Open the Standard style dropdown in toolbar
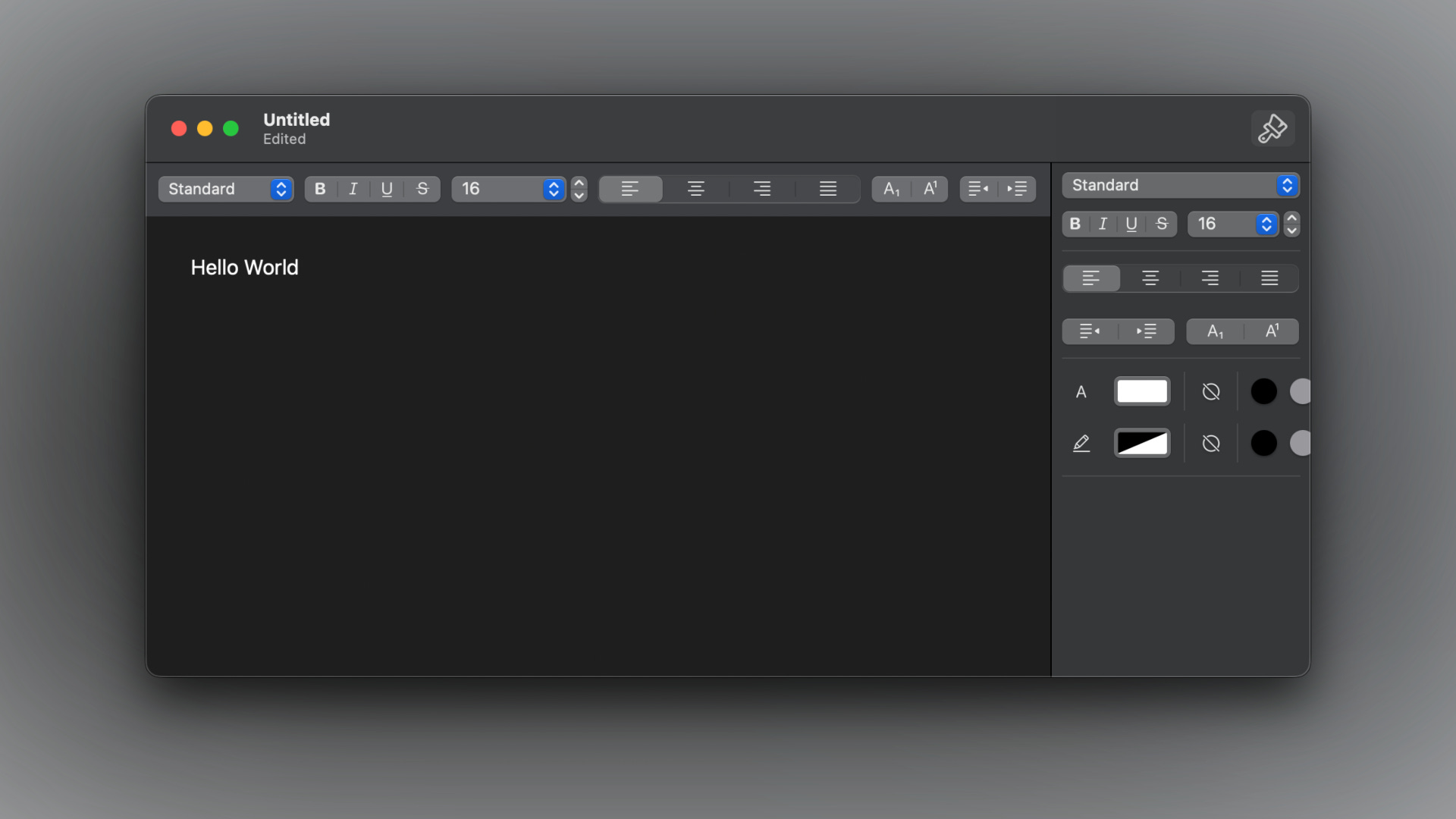 pos(226,189)
